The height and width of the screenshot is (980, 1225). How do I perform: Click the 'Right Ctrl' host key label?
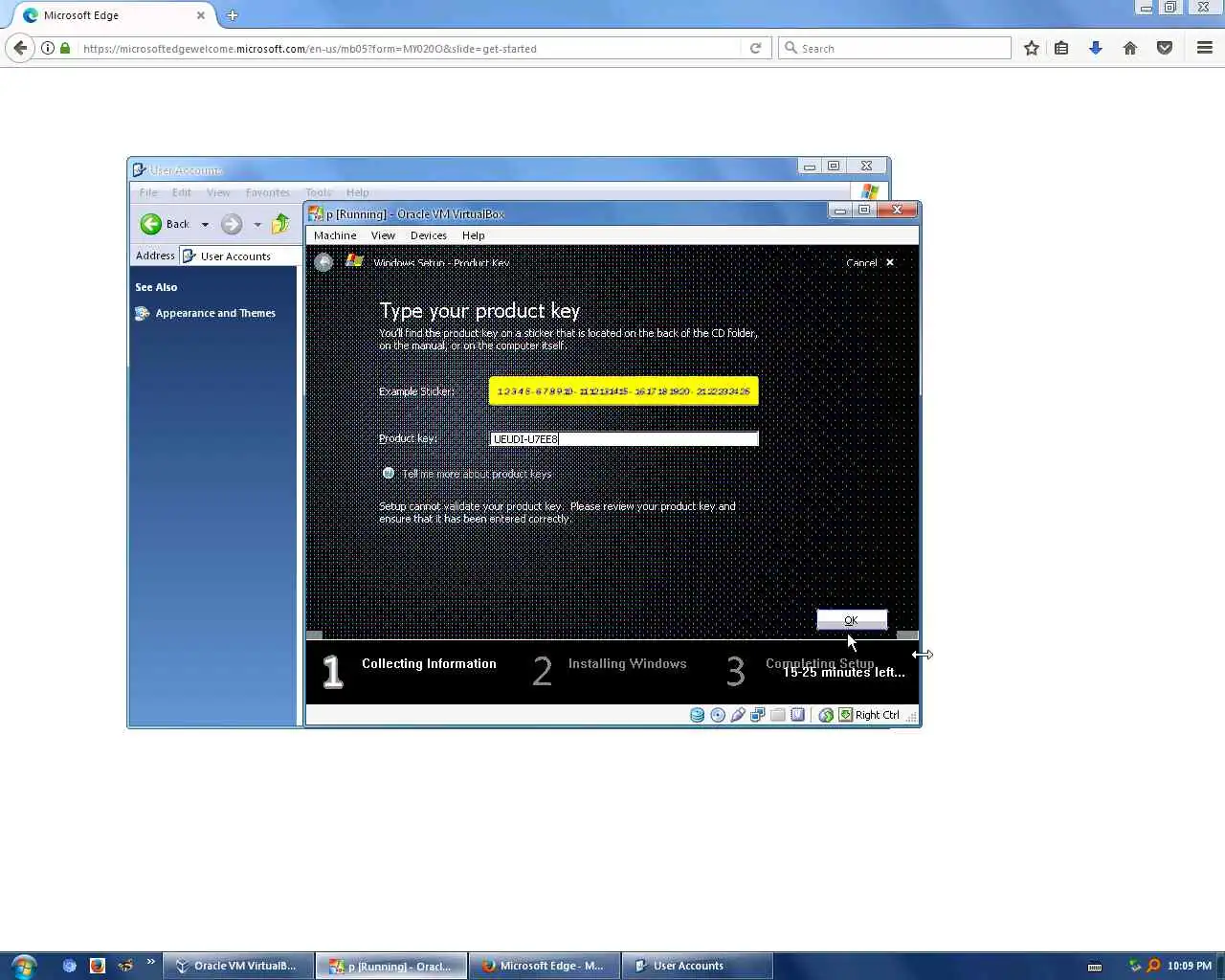tap(878, 715)
